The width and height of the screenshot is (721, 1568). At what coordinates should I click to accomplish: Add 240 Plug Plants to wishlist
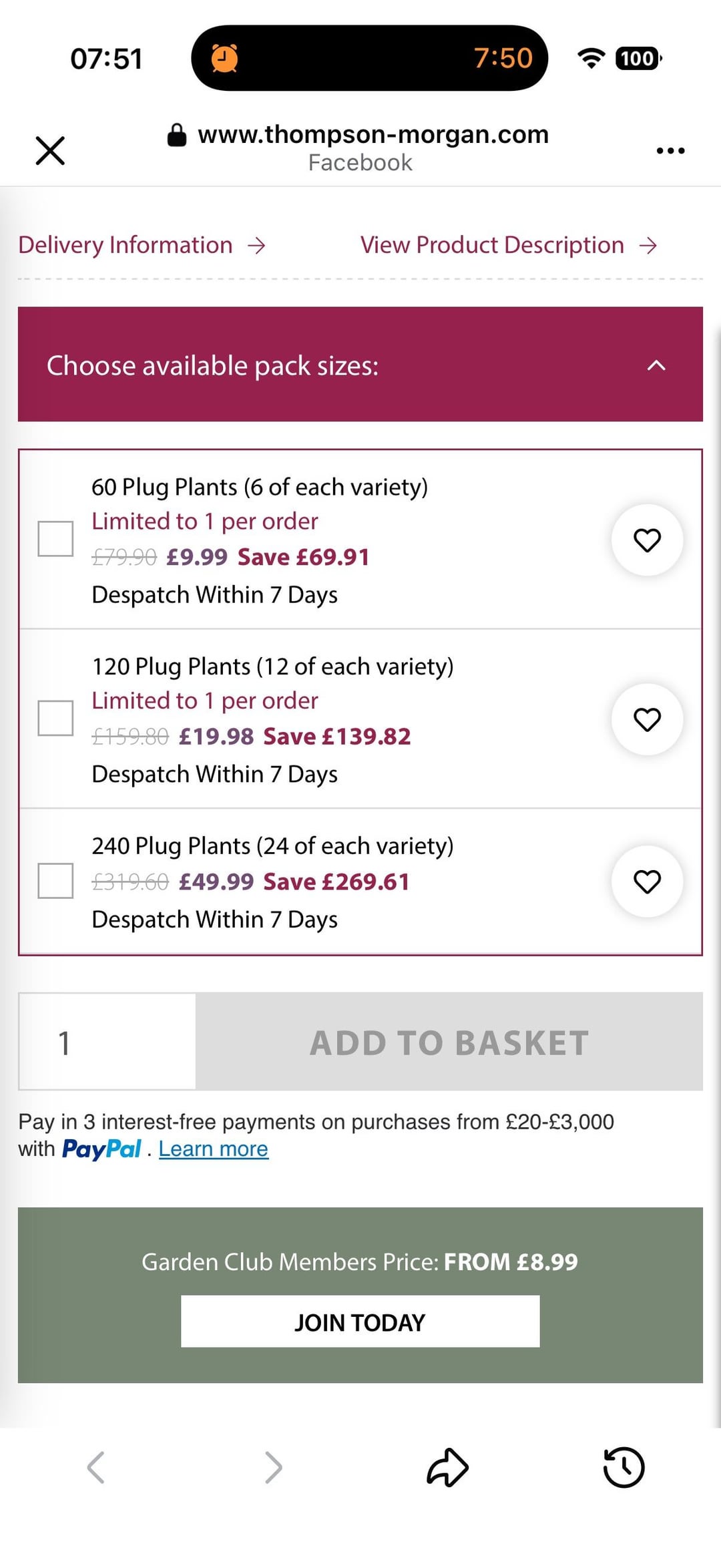[647, 881]
